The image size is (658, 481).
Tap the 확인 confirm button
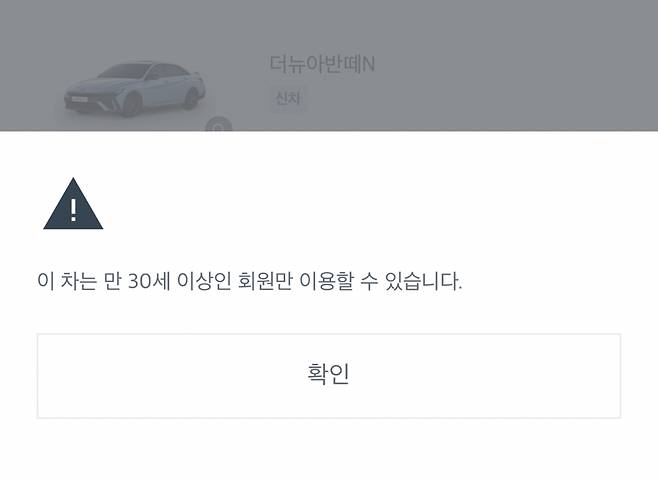(329, 376)
